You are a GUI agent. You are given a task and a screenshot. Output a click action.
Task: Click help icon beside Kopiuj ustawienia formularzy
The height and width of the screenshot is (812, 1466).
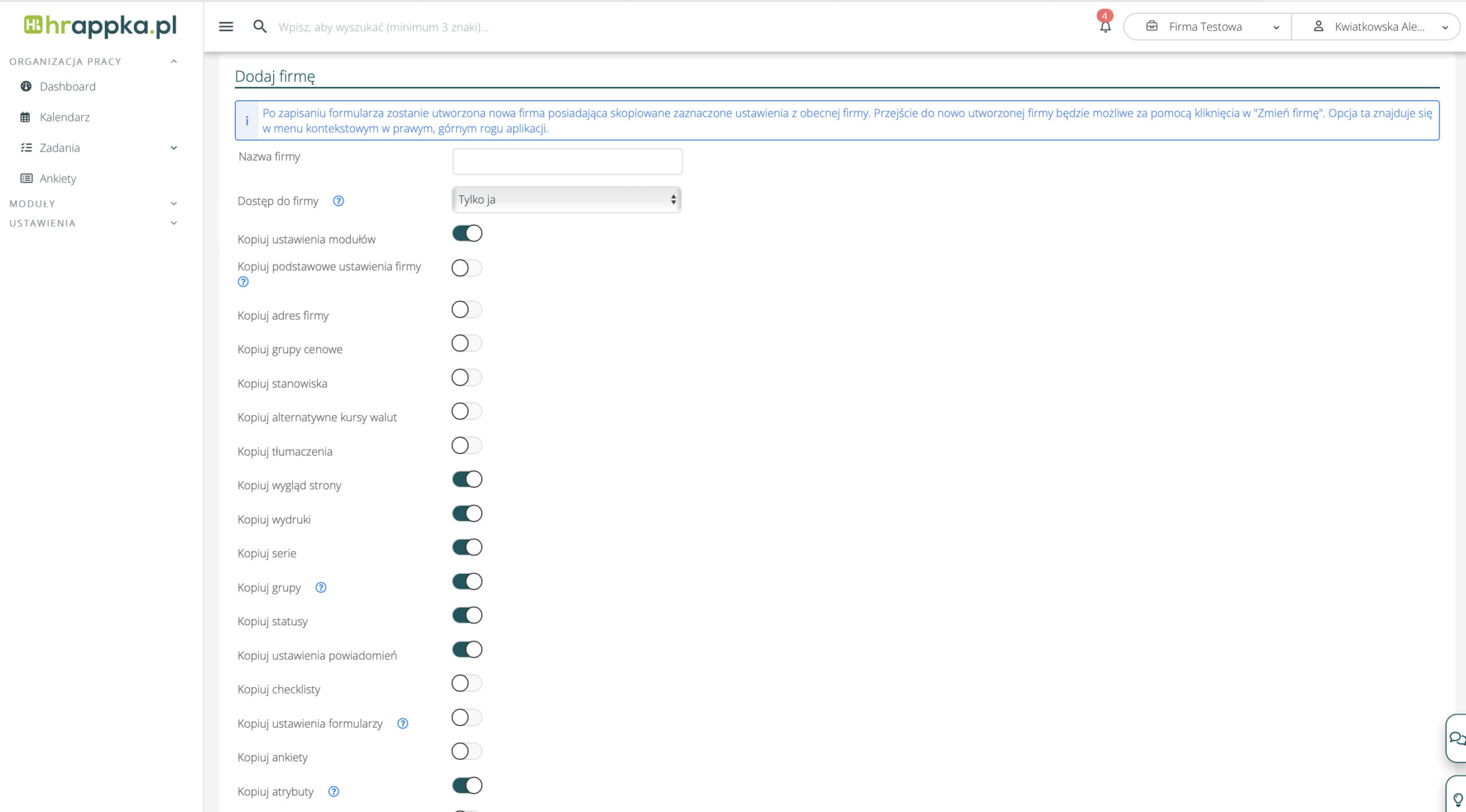(403, 723)
